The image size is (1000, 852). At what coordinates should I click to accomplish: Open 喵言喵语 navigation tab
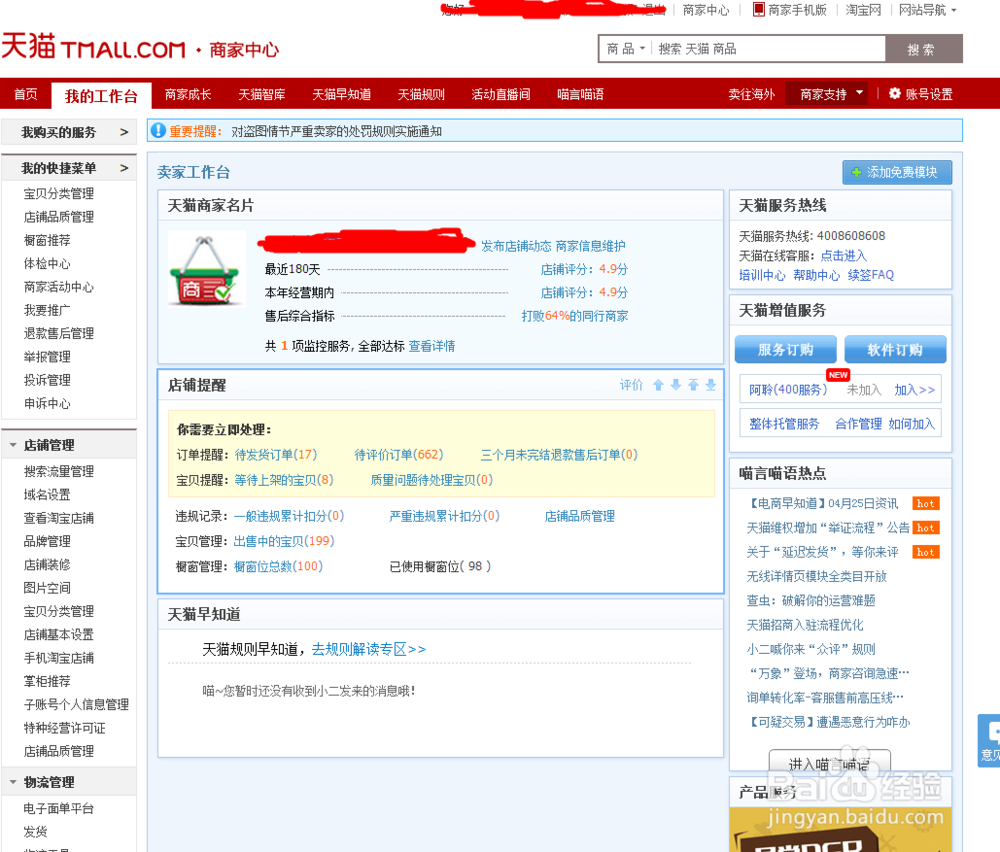point(580,94)
